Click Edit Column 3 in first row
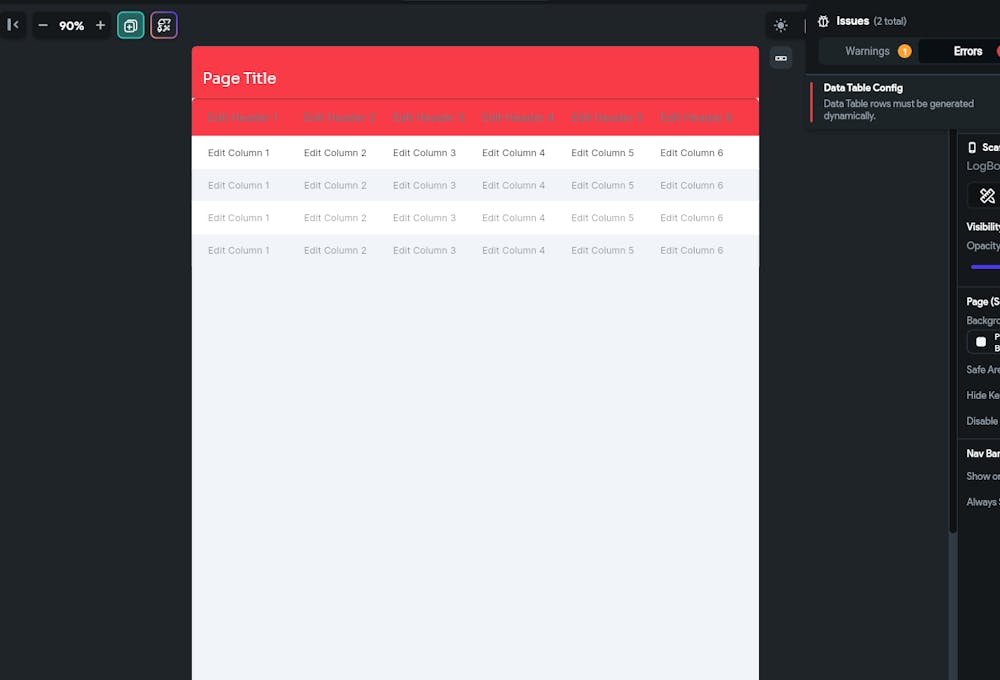Viewport: 1000px width, 680px height. point(424,153)
